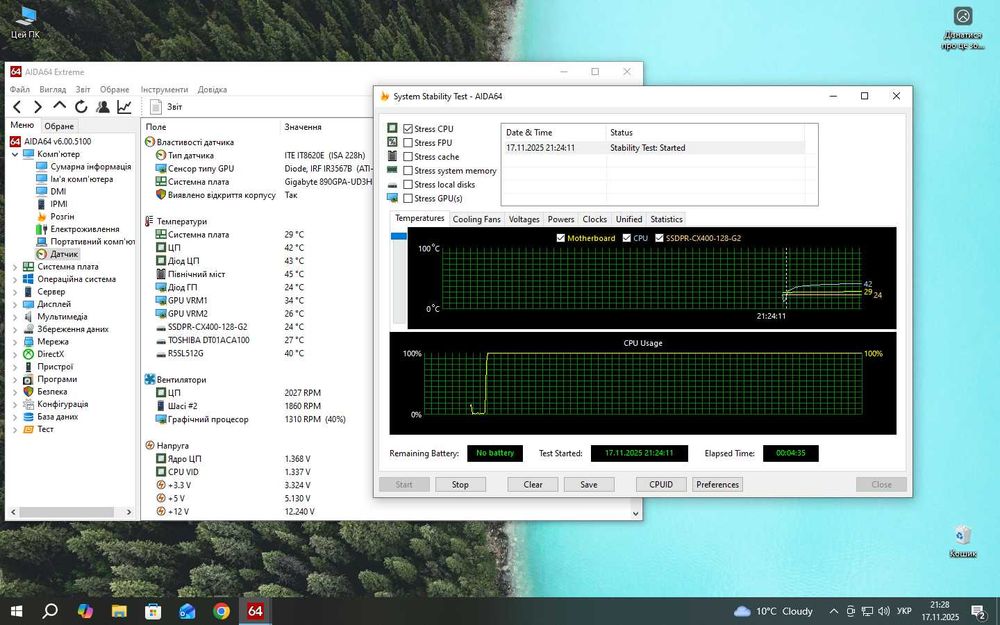Collapse the Комп'ютер tree node
The height and width of the screenshot is (625, 1000).
pos(15,154)
